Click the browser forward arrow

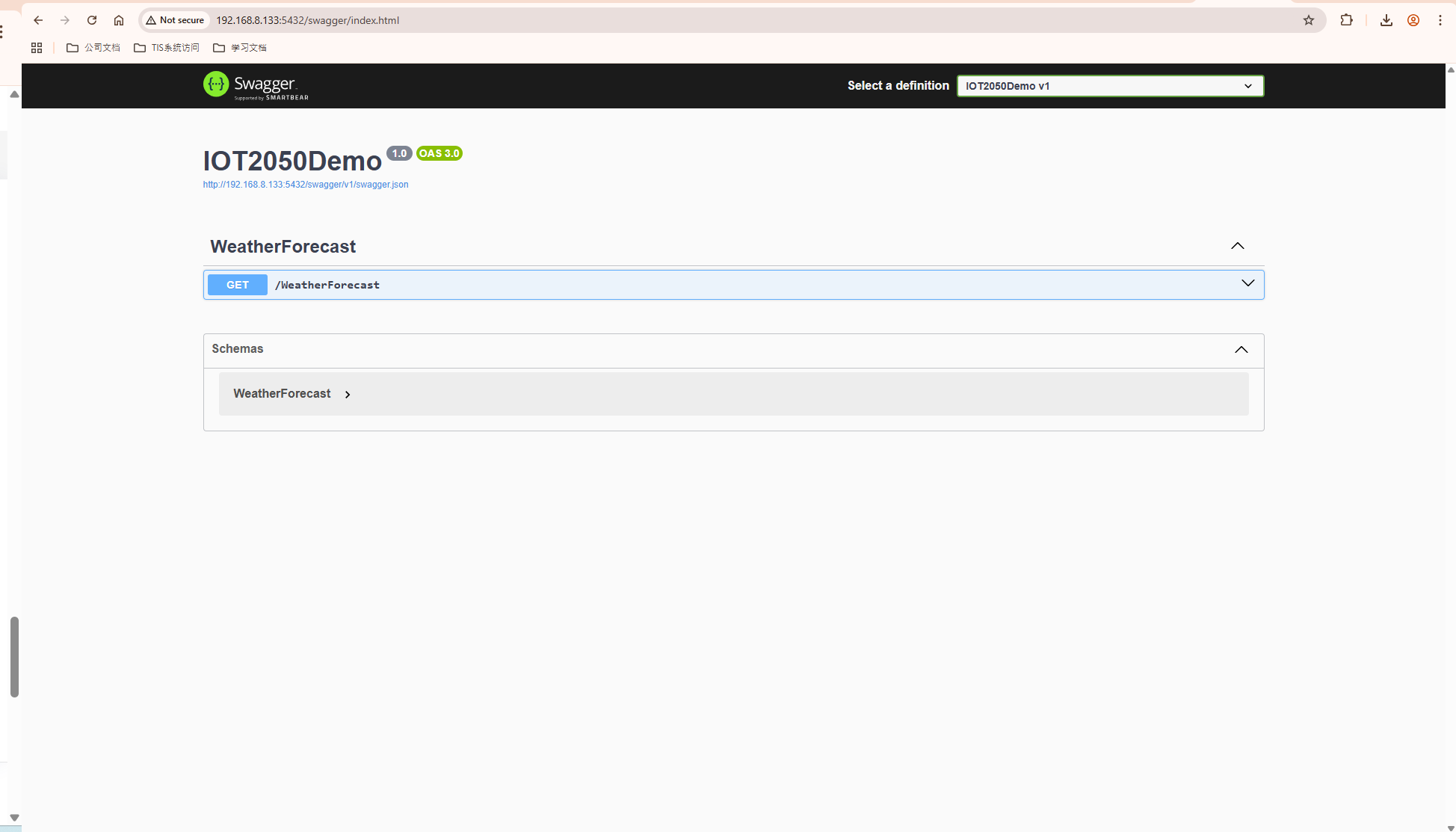pos(65,20)
